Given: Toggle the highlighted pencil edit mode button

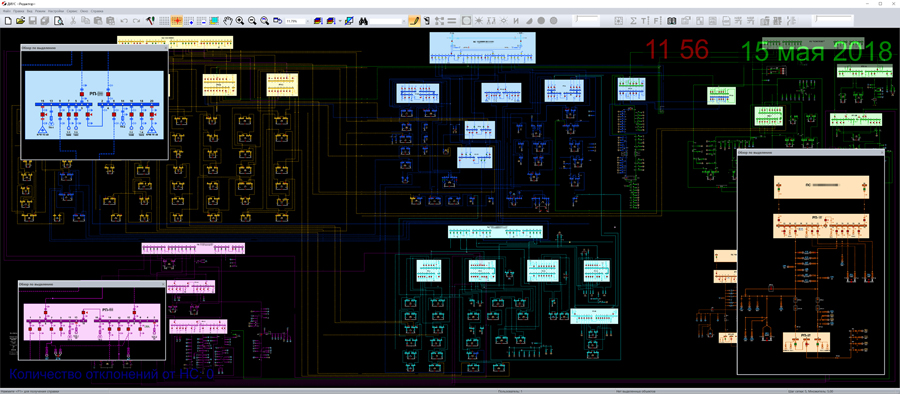Looking at the screenshot, I should [414, 21].
